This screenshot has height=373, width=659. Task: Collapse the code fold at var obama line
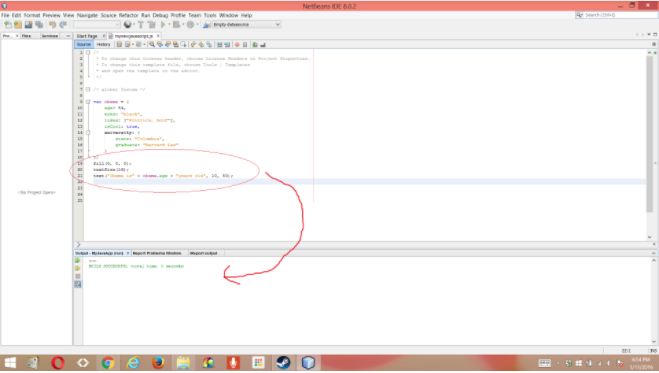coord(88,102)
